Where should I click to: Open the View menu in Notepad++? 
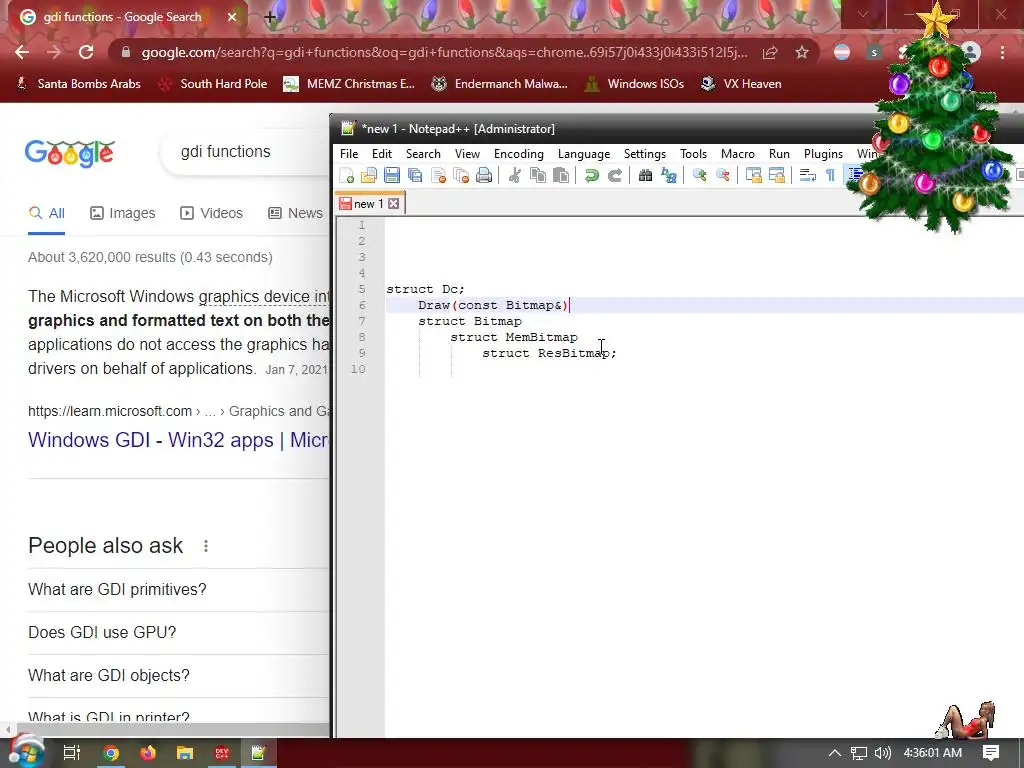(x=468, y=153)
